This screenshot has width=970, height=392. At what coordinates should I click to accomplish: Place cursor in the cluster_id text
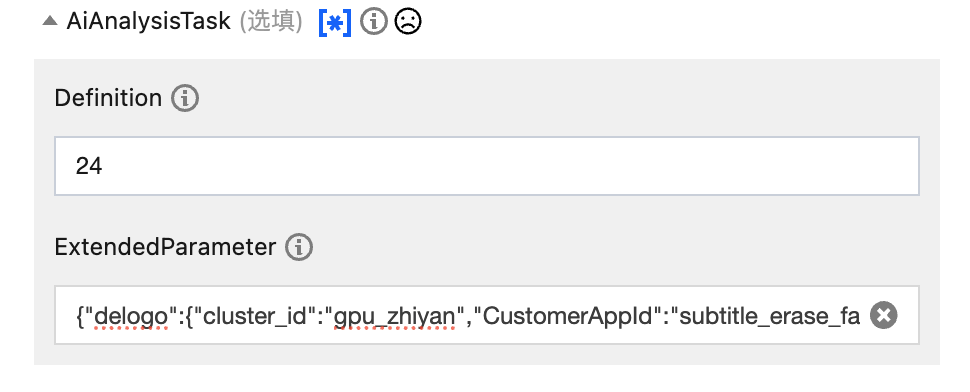coord(255,317)
